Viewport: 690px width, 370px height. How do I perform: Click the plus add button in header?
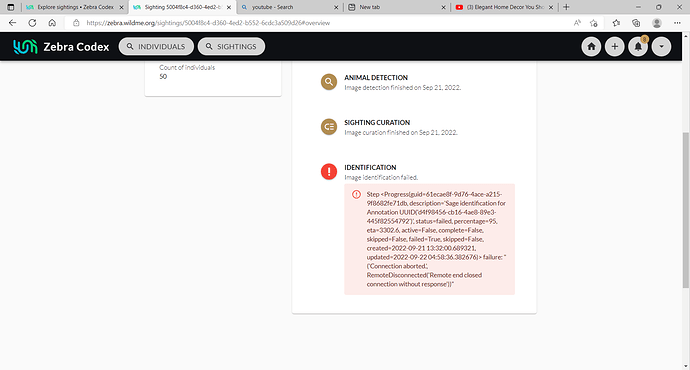point(614,47)
